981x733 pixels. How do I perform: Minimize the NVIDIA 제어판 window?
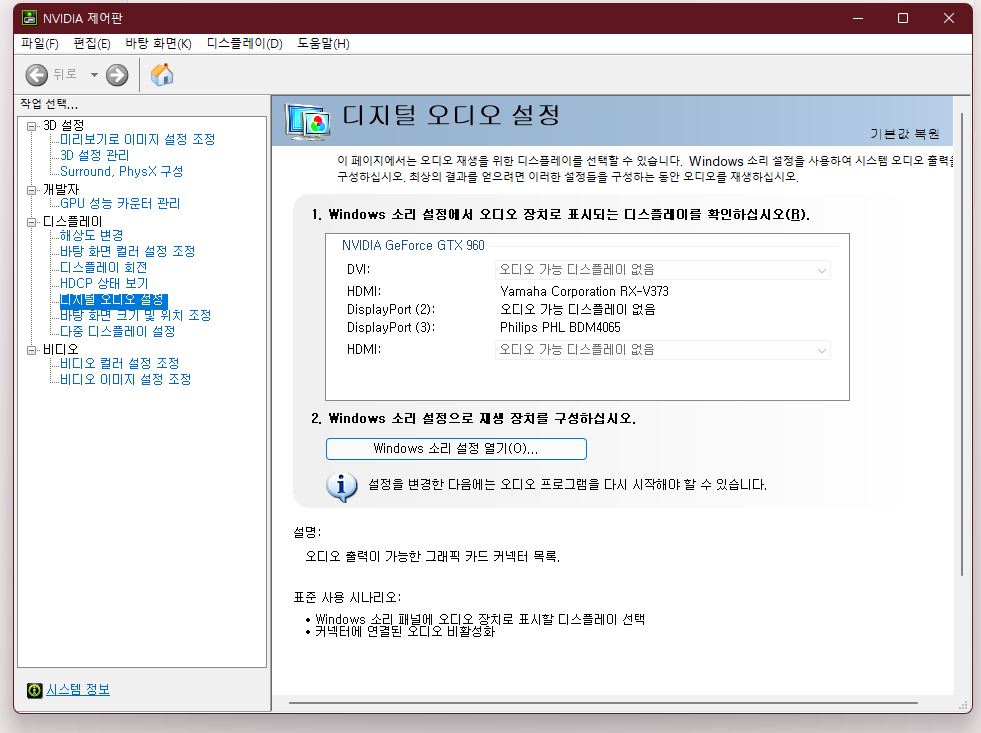(858, 18)
